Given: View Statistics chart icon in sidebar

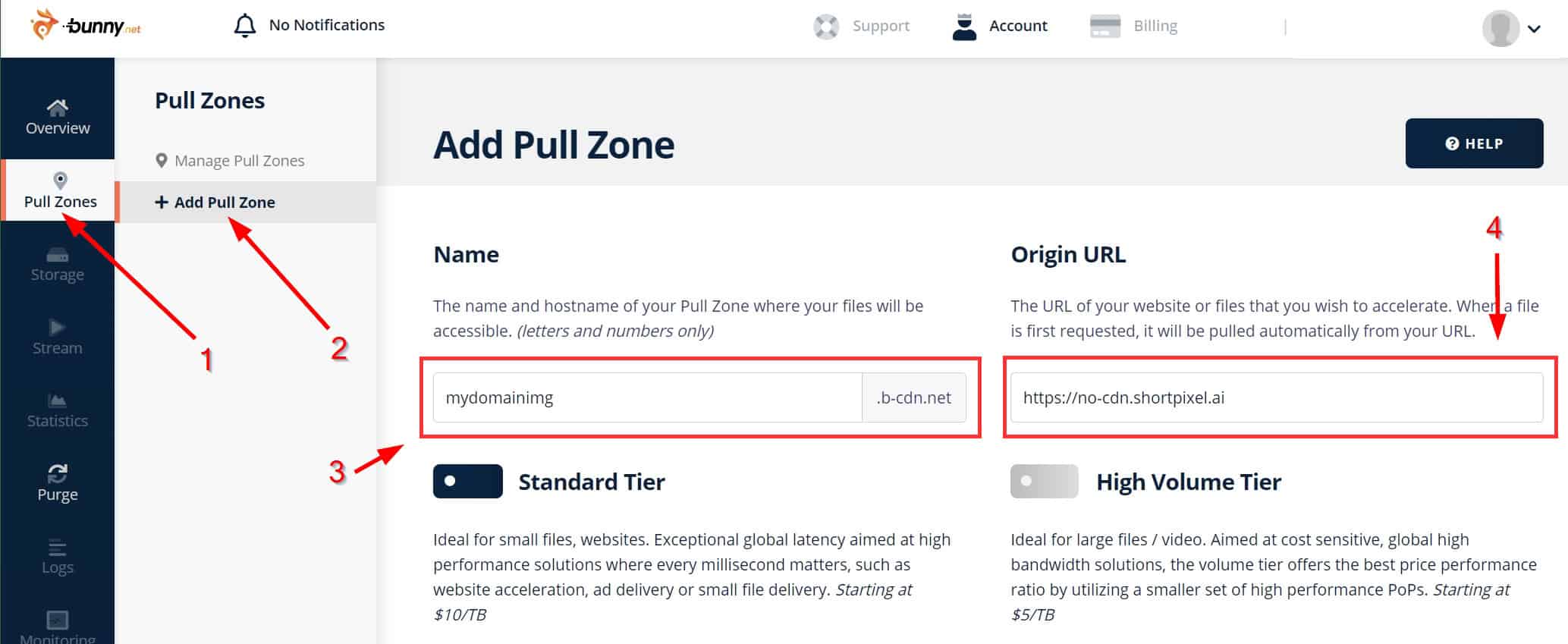Looking at the screenshot, I should coord(58,401).
